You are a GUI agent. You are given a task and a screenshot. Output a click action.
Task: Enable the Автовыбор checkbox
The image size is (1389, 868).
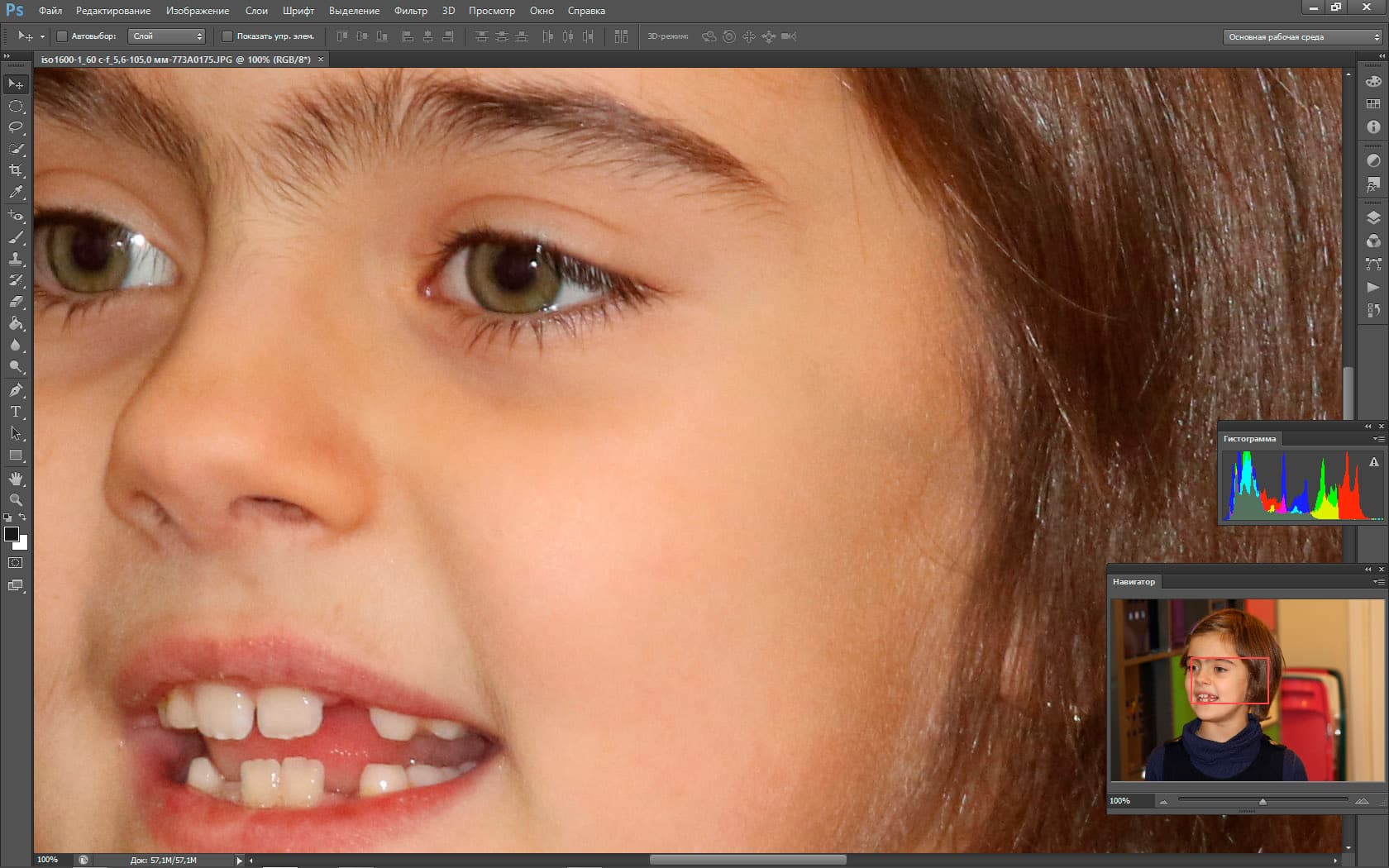point(62,36)
